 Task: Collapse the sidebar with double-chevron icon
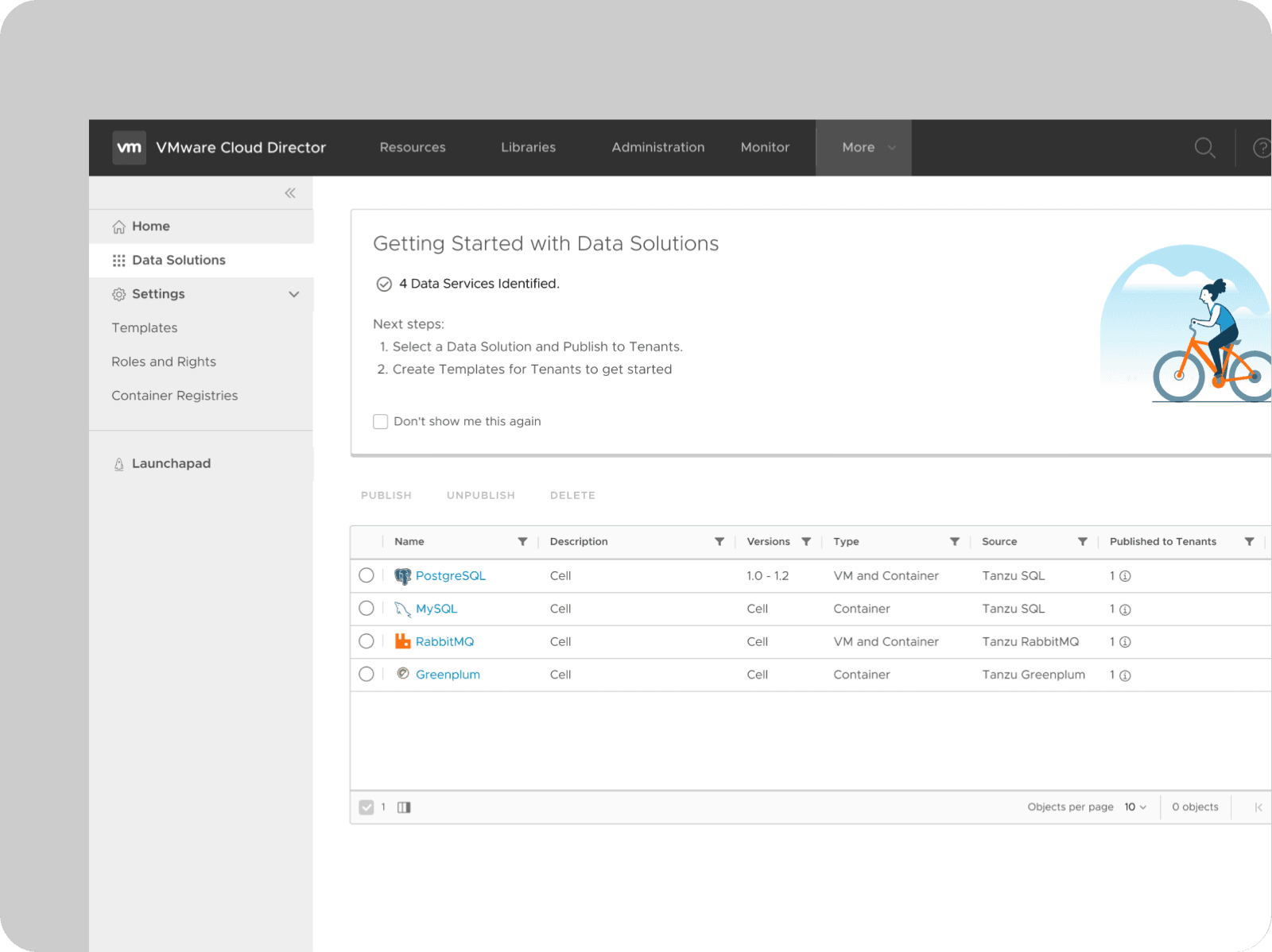coord(290,193)
